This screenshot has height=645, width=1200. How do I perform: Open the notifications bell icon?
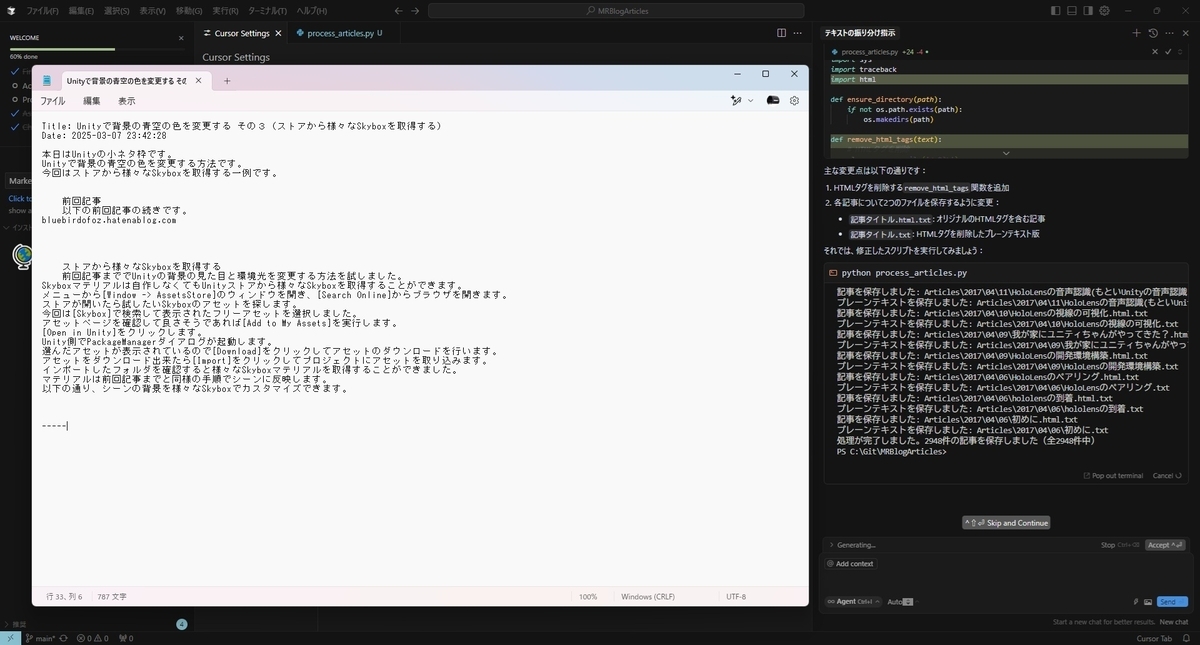point(1186,638)
